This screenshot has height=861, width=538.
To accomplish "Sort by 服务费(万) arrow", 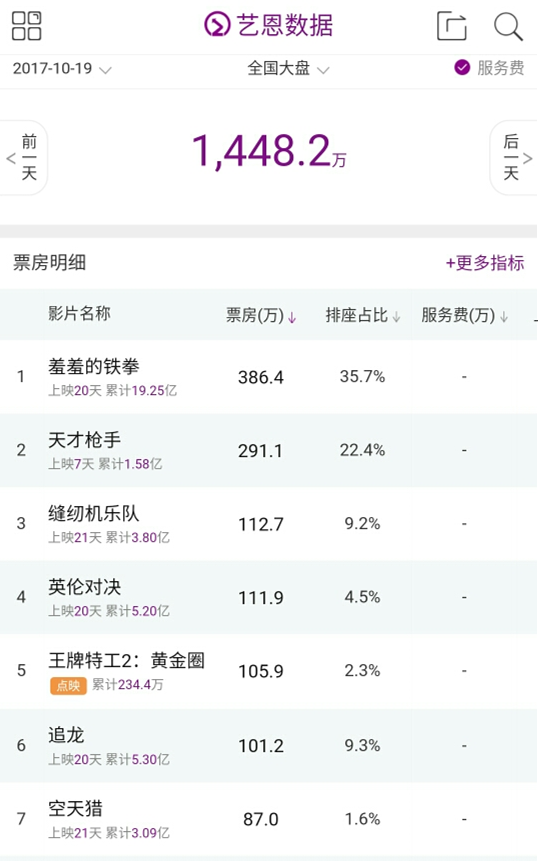I will (504, 317).
